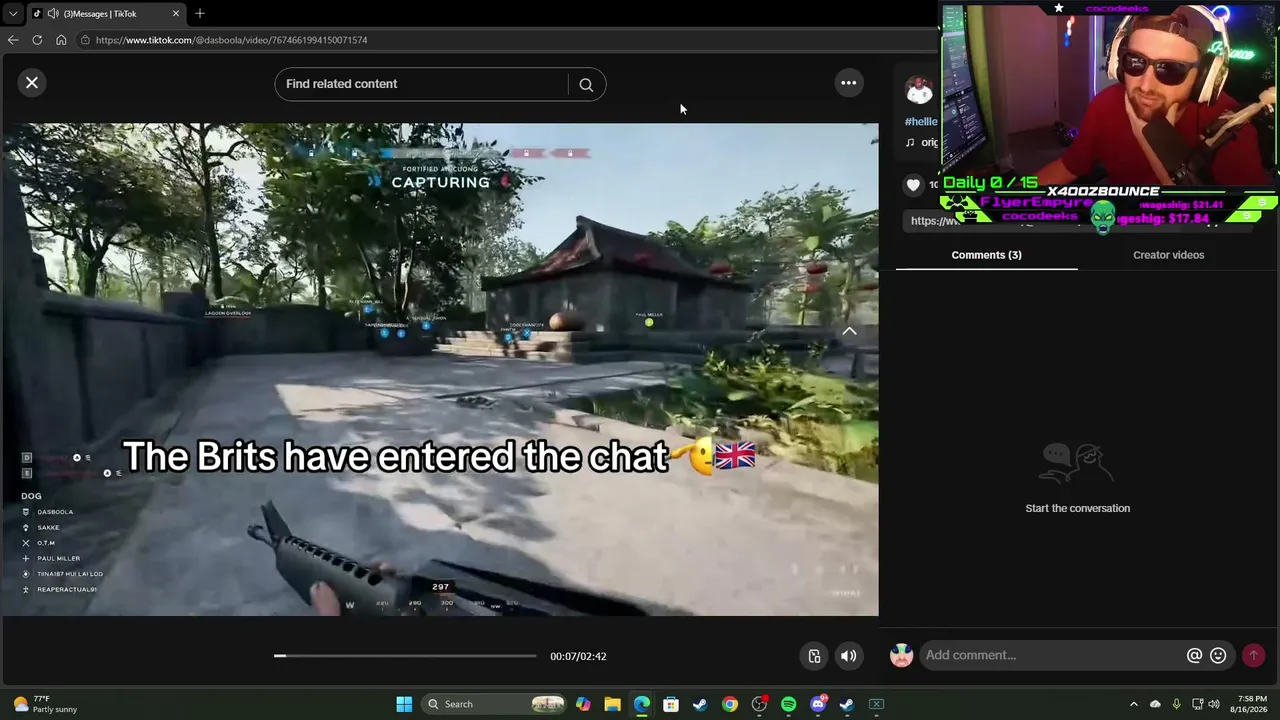
Task: Switch to the Creator videos tab
Action: click(x=1168, y=255)
